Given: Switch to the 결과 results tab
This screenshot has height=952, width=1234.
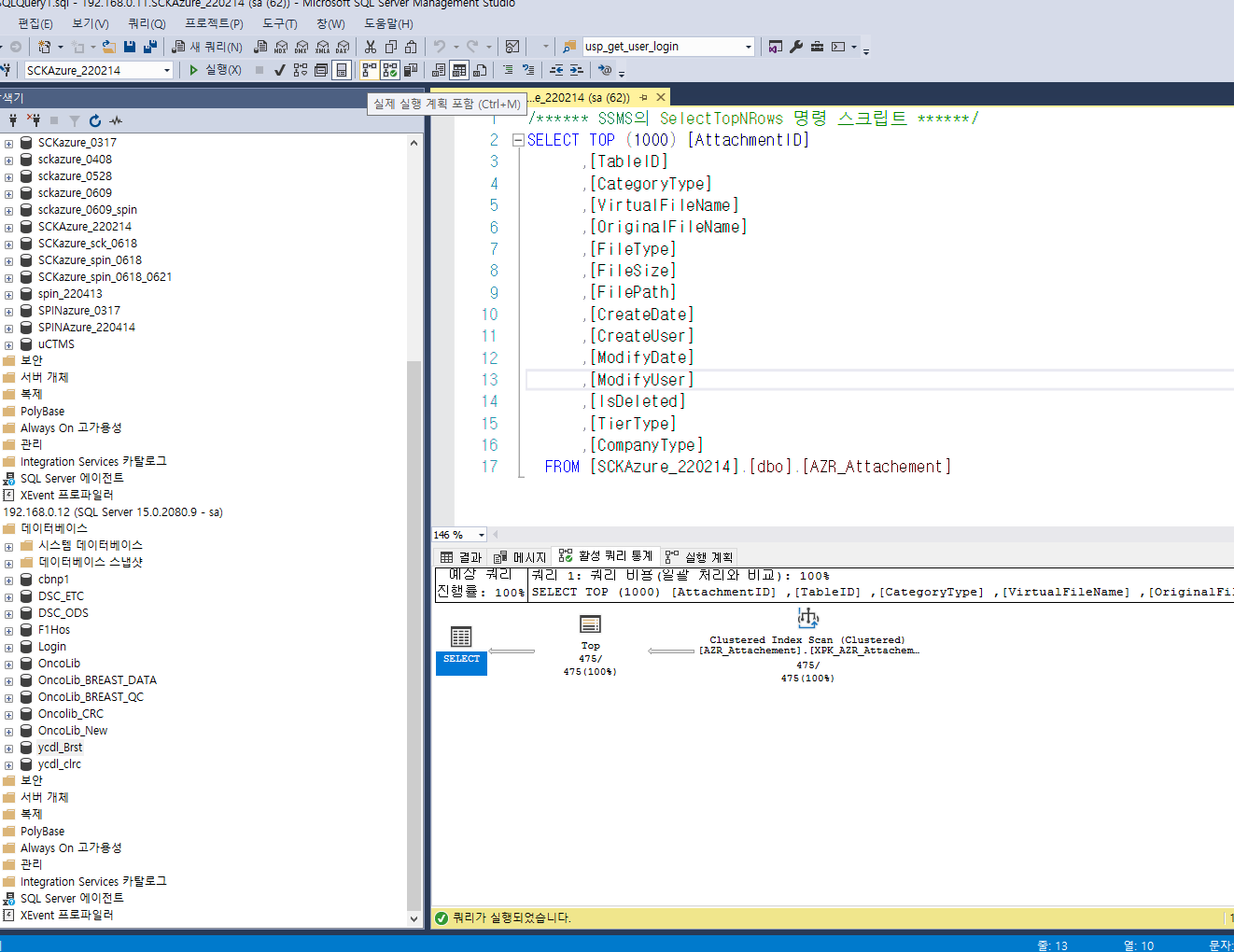Looking at the screenshot, I should point(461,557).
